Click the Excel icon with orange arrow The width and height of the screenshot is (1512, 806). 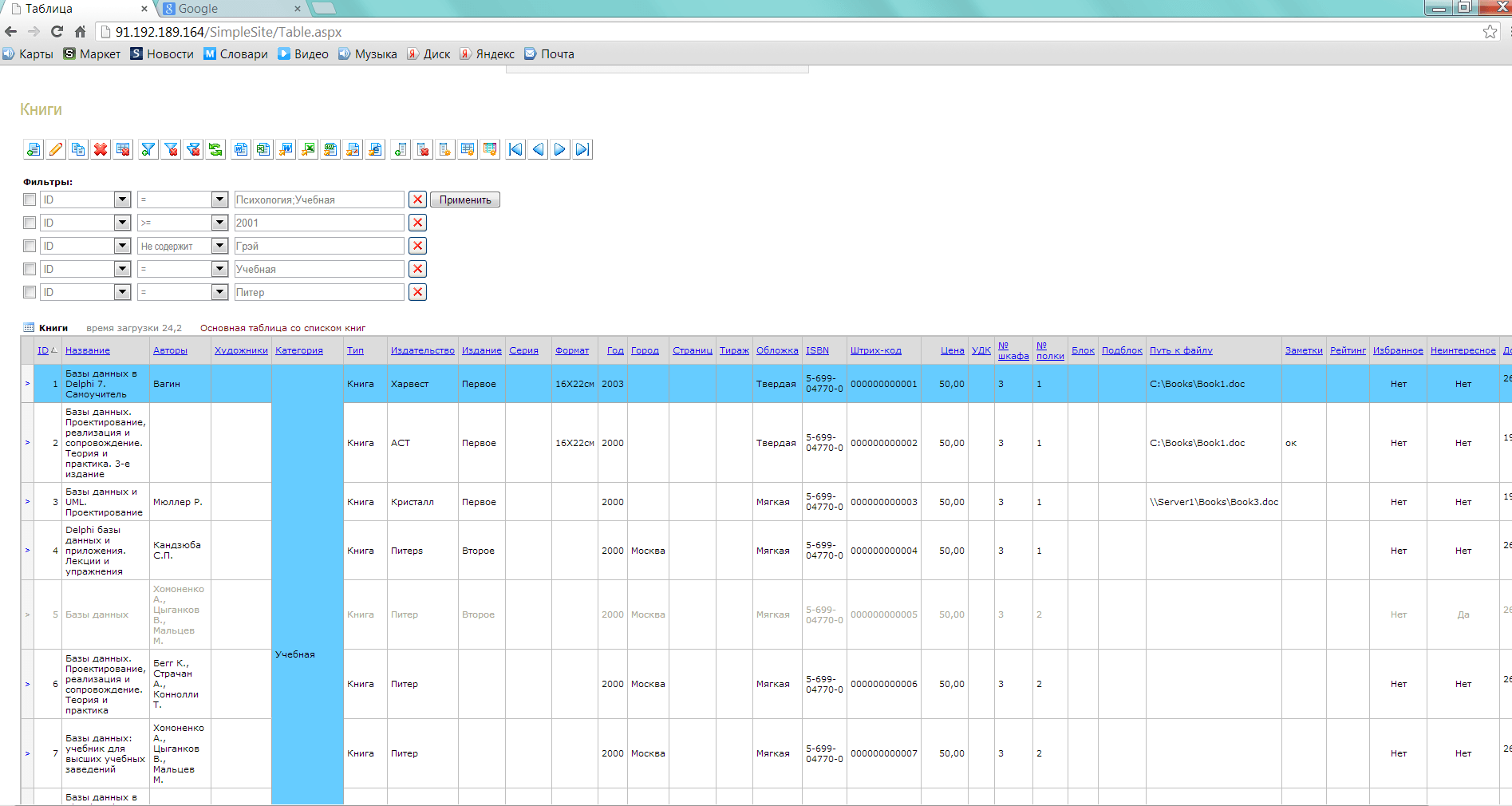[x=308, y=149]
